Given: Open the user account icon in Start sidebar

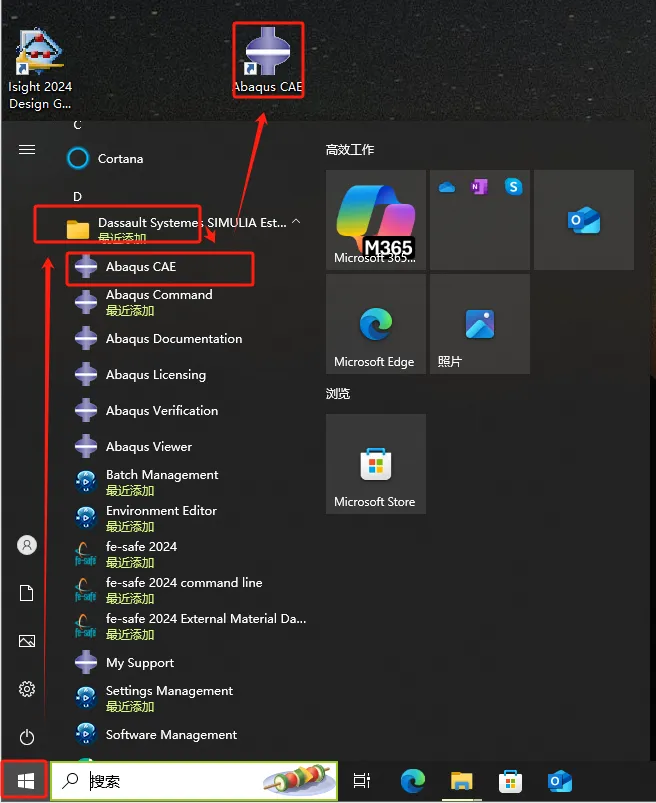Looking at the screenshot, I should tap(27, 545).
